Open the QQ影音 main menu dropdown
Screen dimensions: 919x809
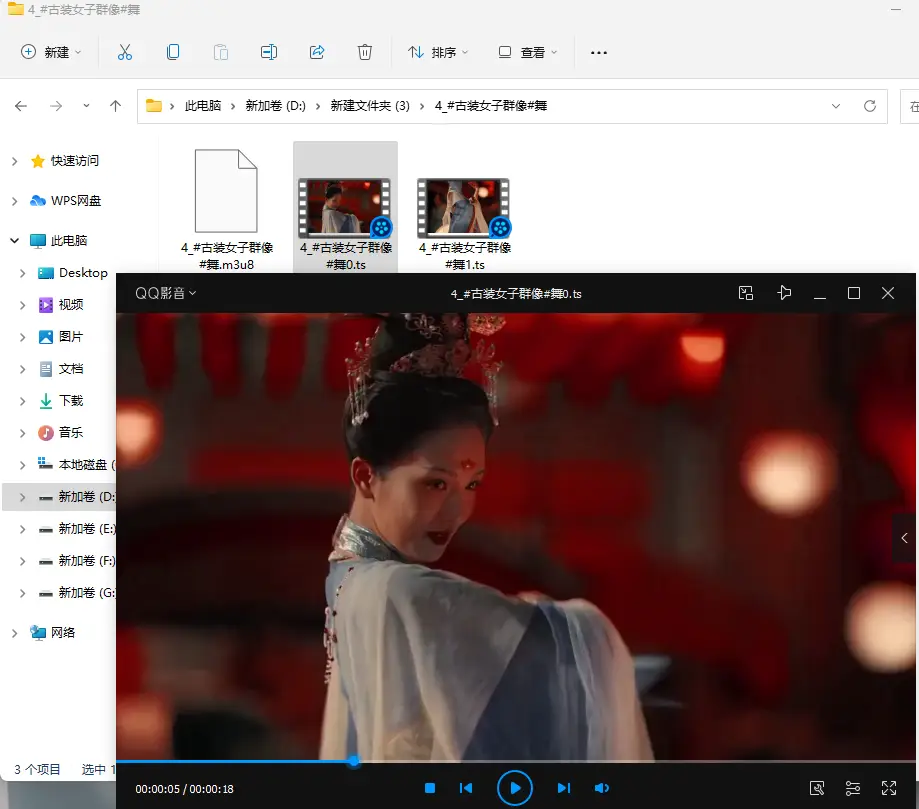tap(165, 293)
